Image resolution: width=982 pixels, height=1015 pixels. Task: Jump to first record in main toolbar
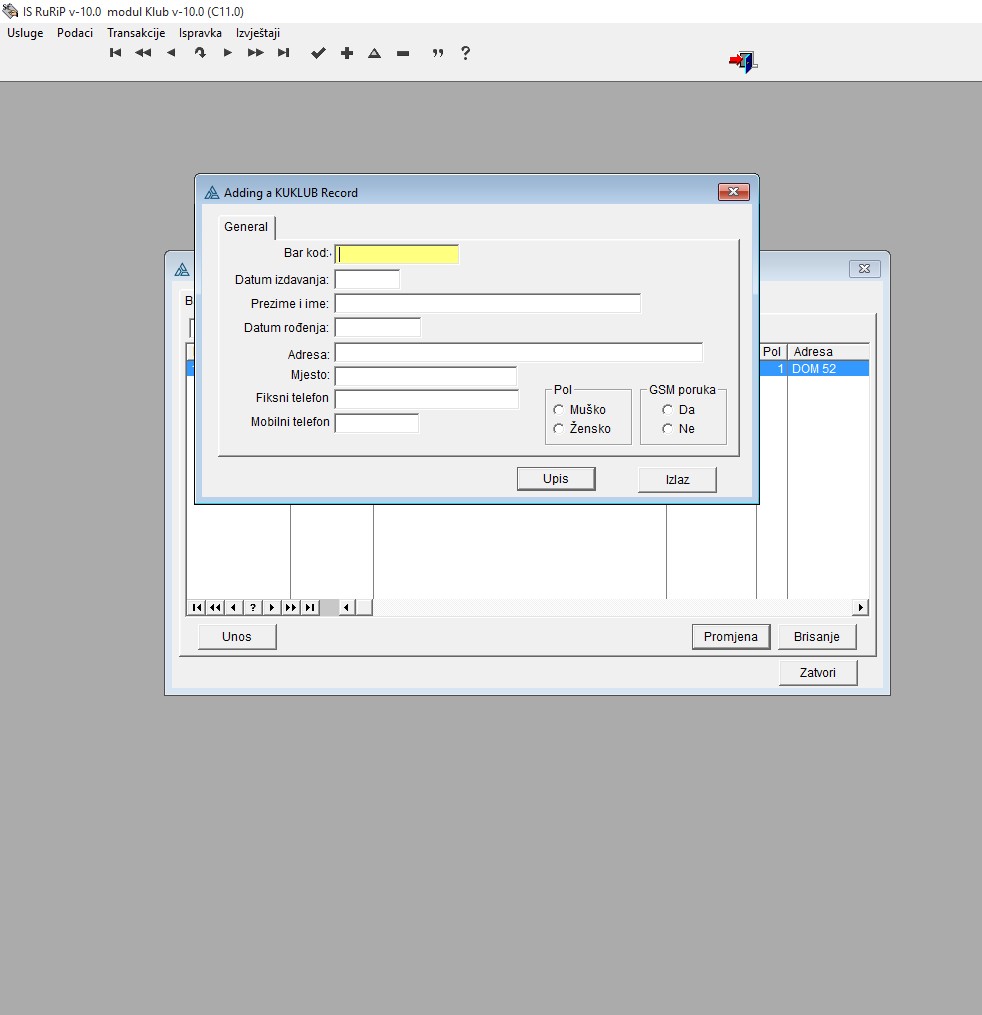pyautogui.click(x=116, y=53)
